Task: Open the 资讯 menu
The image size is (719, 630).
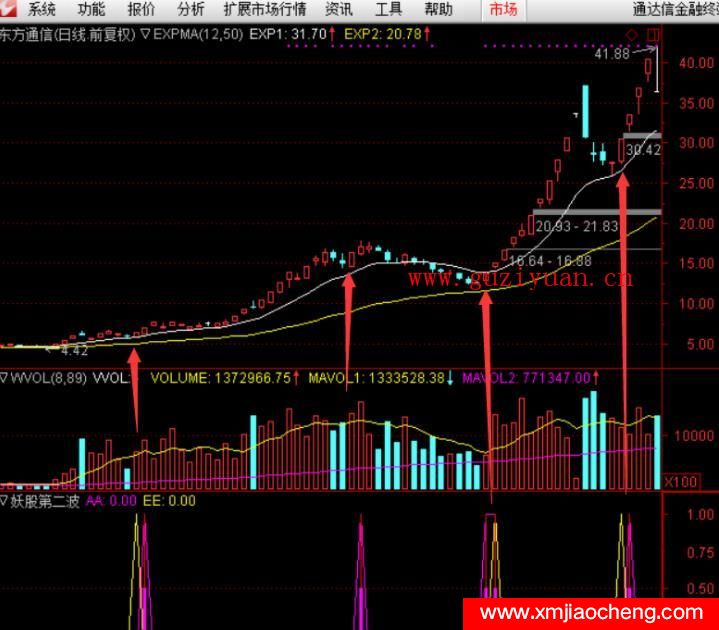Action: click(x=339, y=10)
